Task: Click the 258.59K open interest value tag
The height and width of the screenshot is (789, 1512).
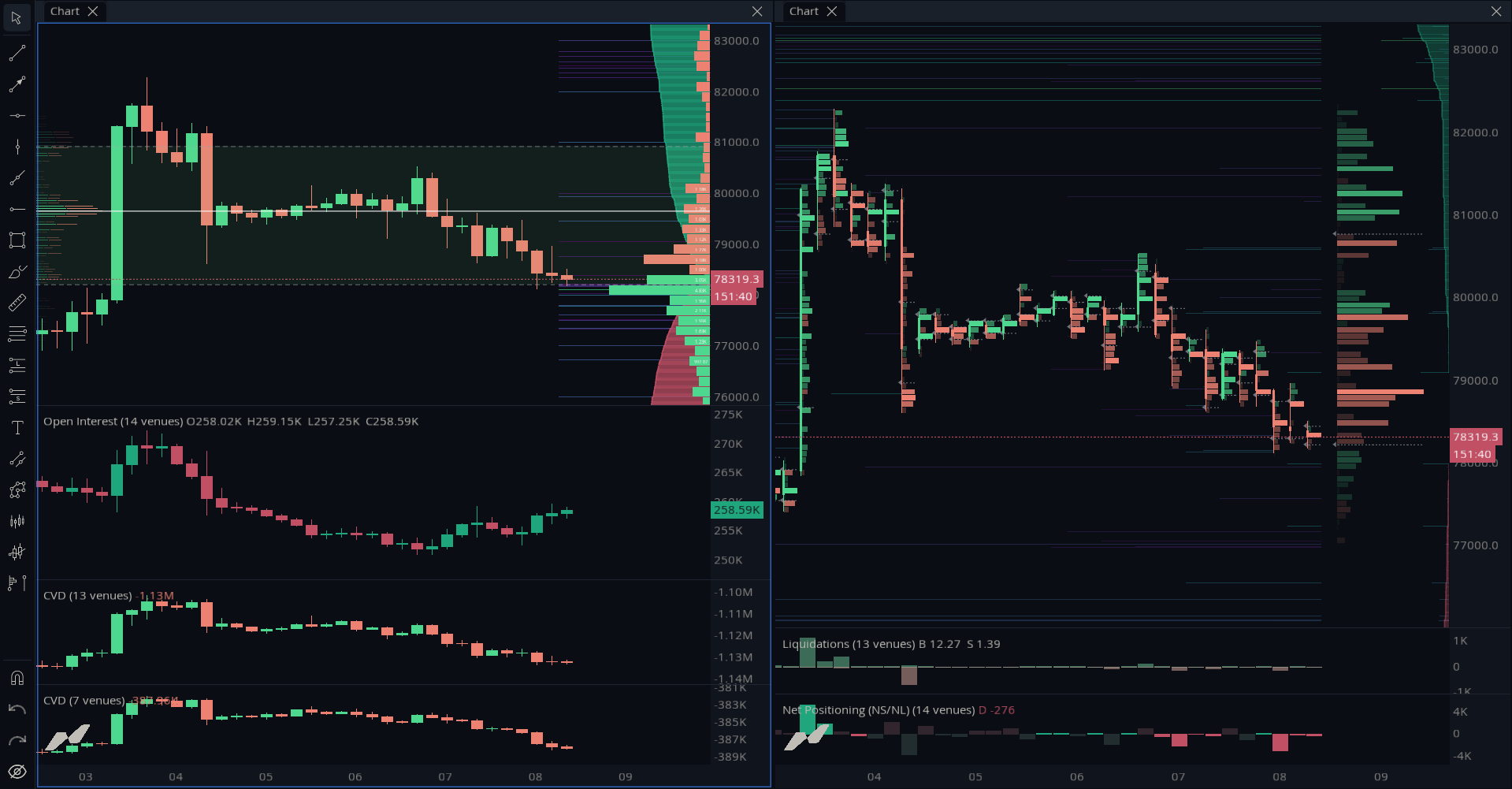Action: coord(737,510)
